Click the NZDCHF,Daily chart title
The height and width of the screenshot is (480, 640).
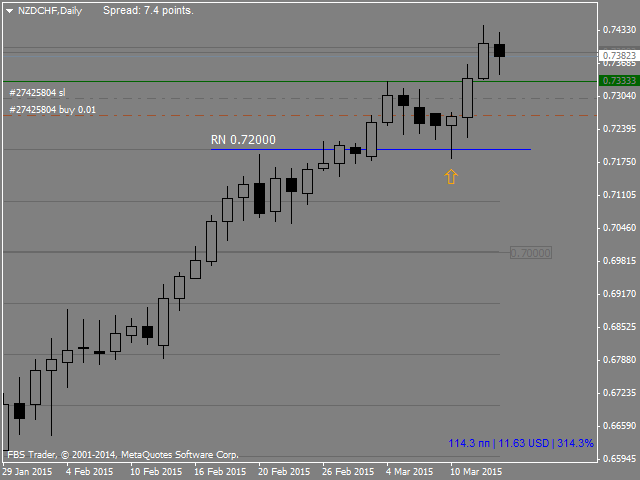(50, 11)
